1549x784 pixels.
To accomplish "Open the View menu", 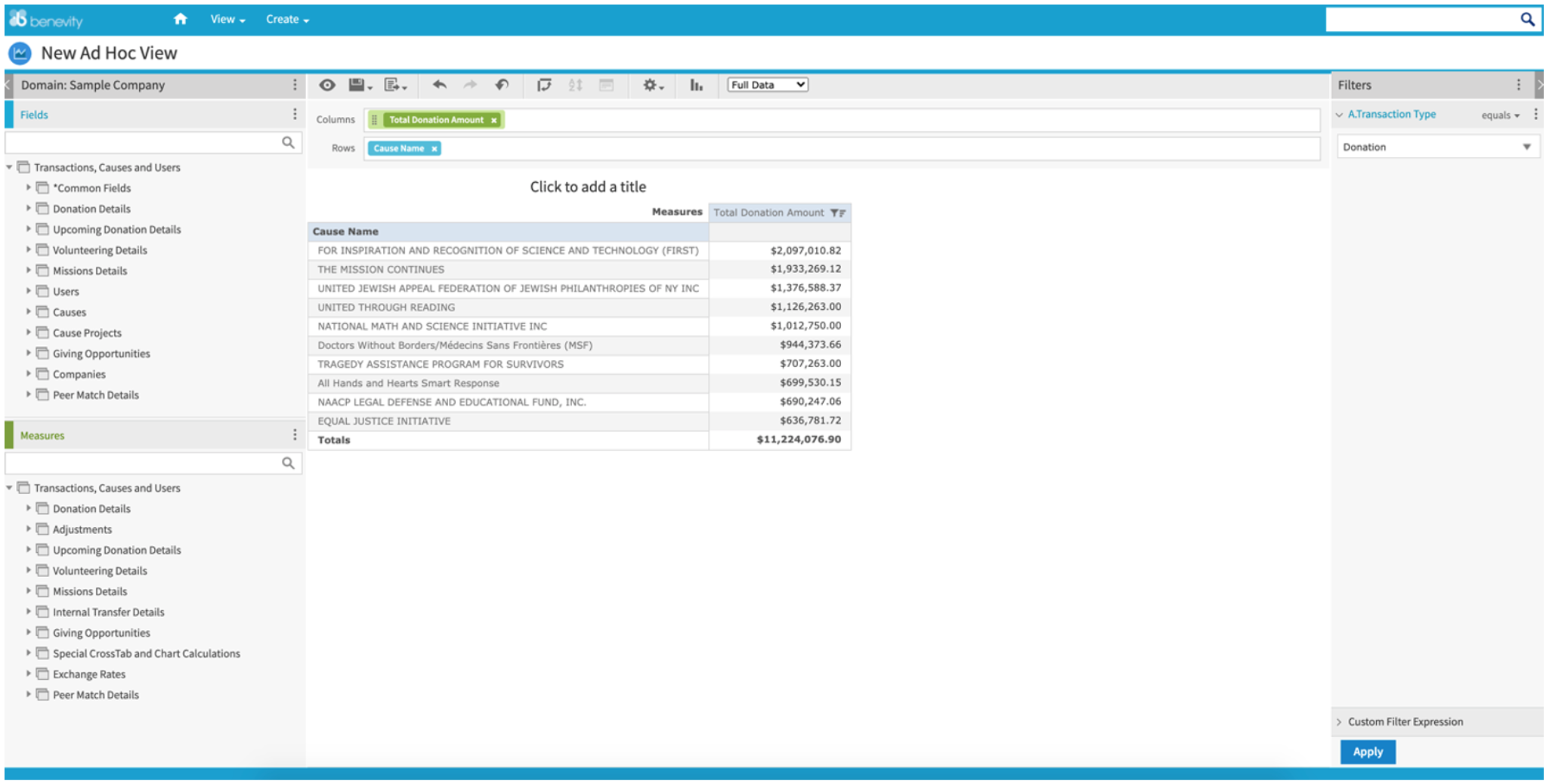I will pos(227,20).
